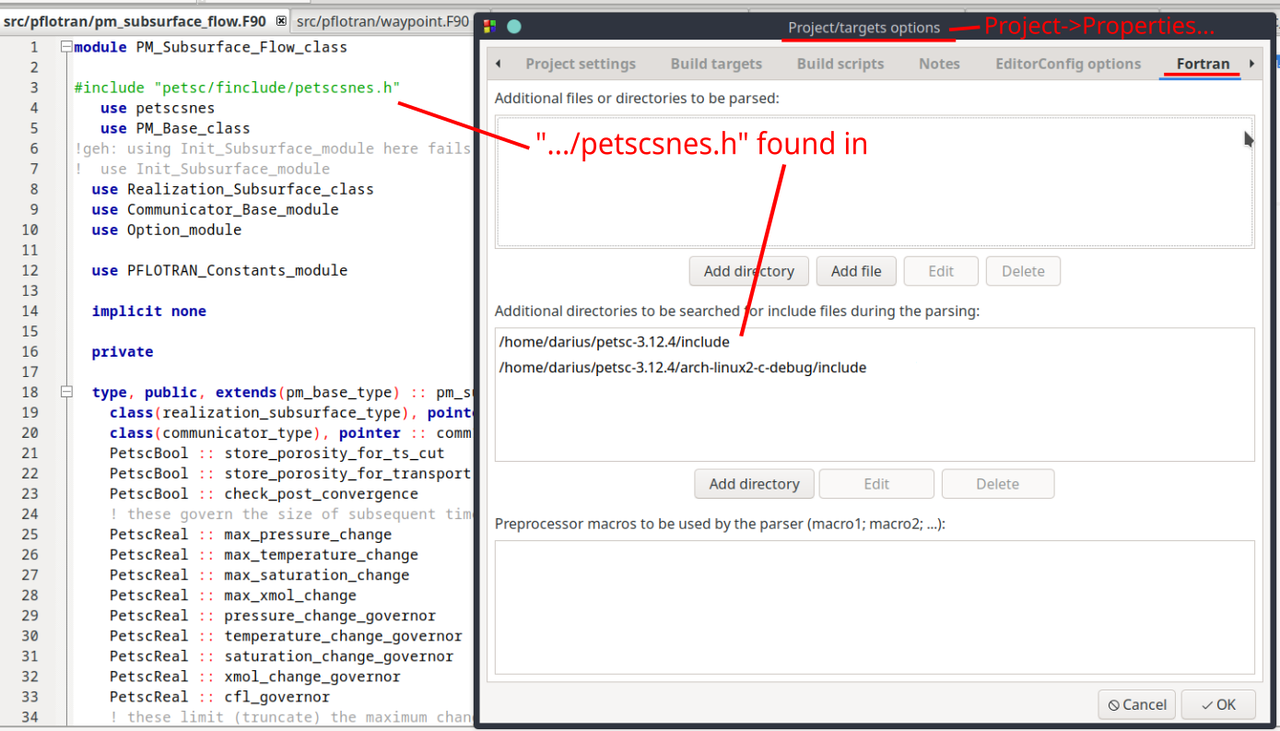This screenshot has height=731, width=1280.
Task: Close the pm_subsurface_flow.F90 editor tab
Action: pyautogui.click(x=281, y=21)
